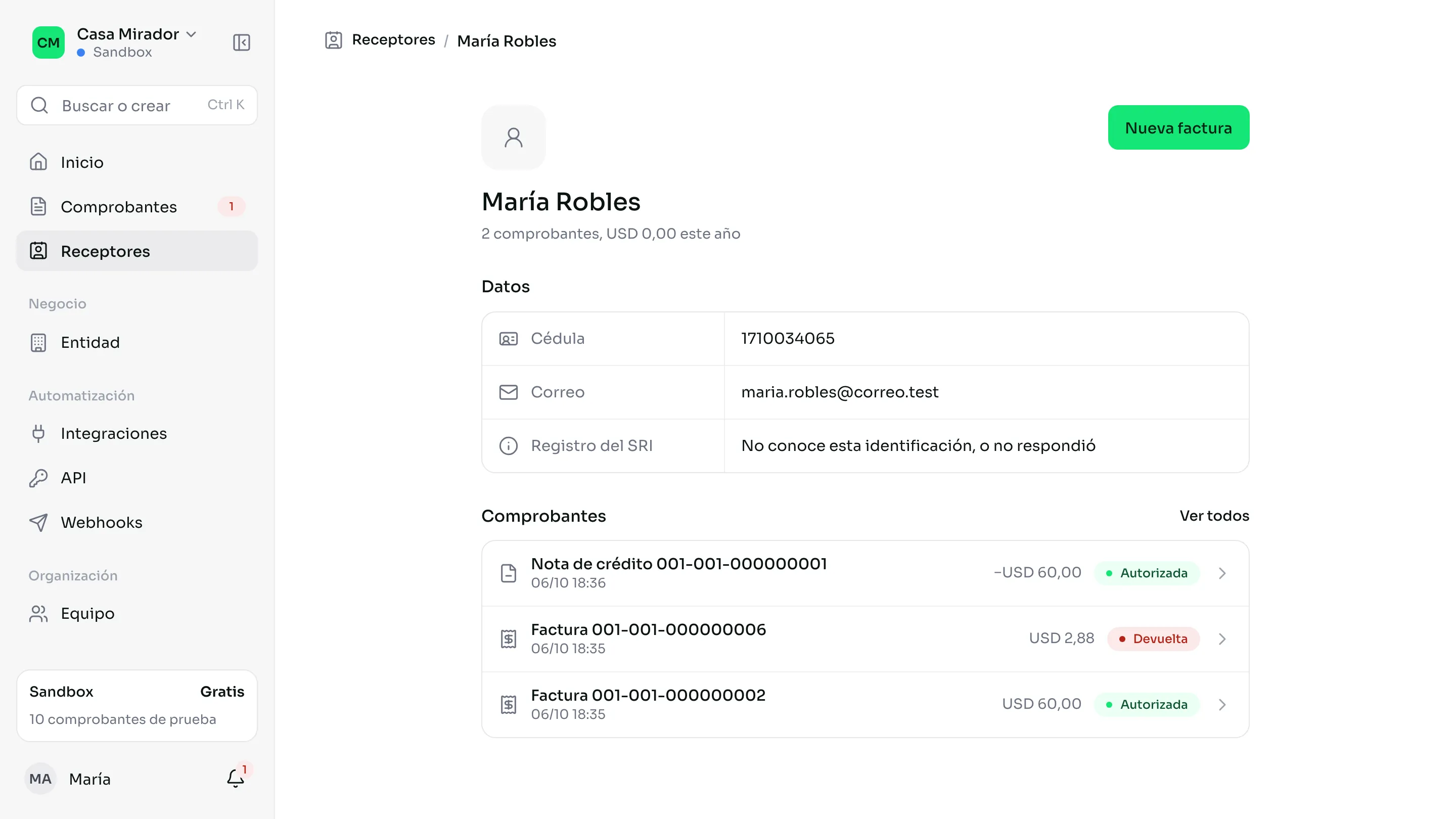The image size is (1456, 819).
Task: Click María user name in sidebar footer
Action: tap(90, 779)
